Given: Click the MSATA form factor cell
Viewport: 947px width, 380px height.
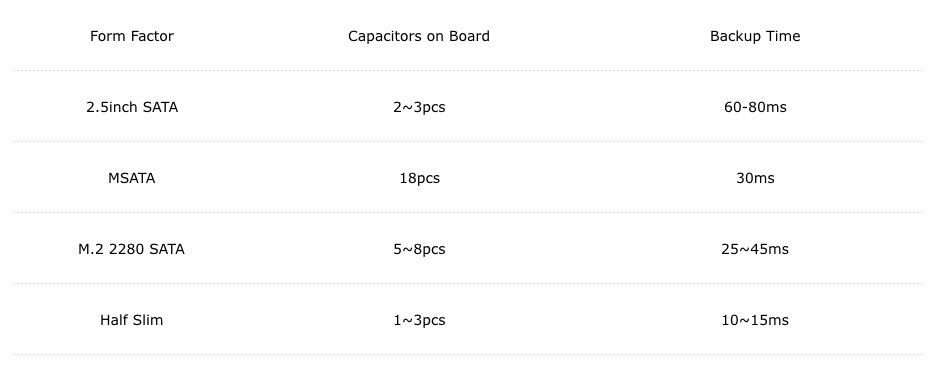Looking at the screenshot, I should [132, 178].
